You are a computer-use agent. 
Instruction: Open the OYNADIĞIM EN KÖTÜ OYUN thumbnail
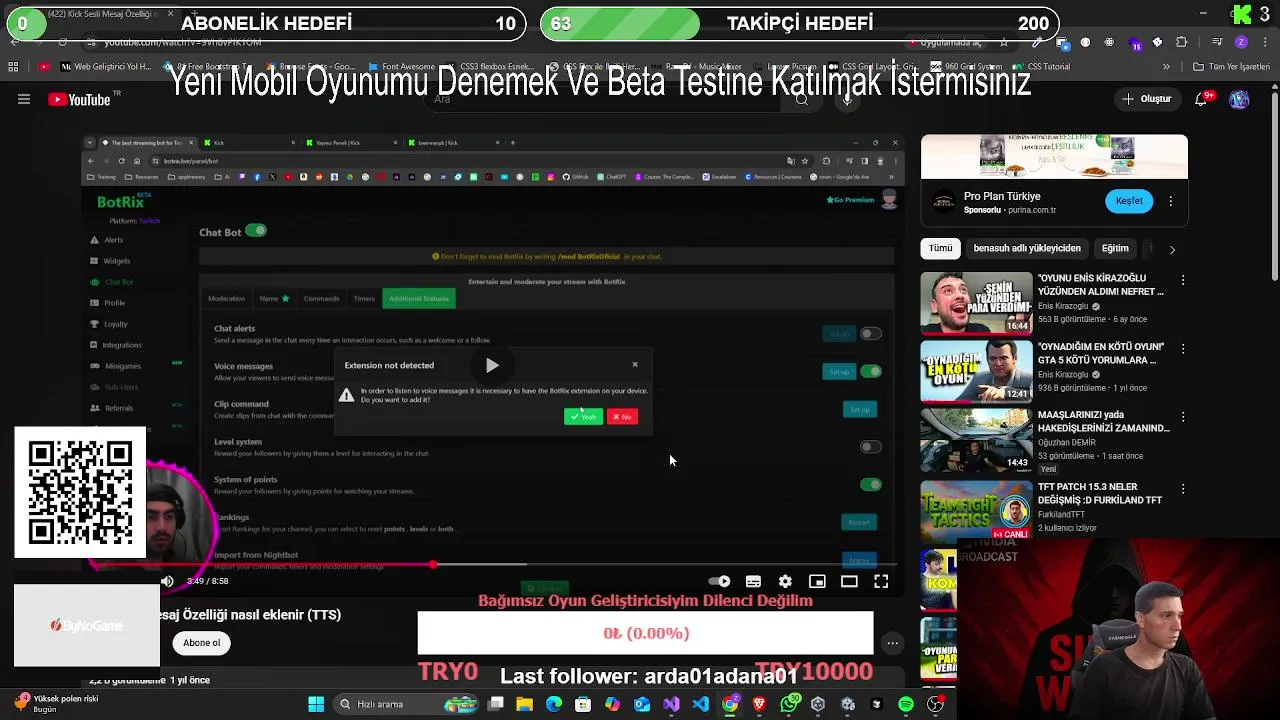point(976,371)
